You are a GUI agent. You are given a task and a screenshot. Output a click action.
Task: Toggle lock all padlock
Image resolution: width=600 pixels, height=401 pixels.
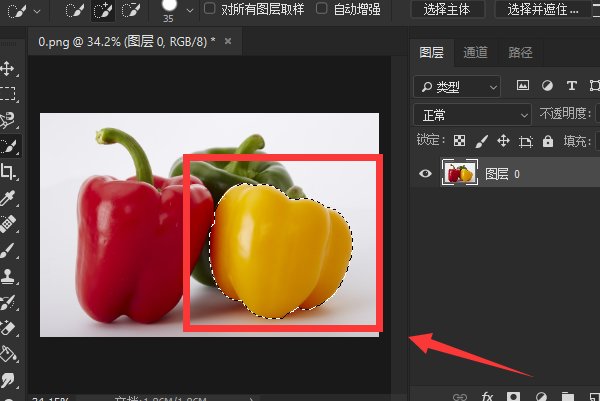[548, 141]
